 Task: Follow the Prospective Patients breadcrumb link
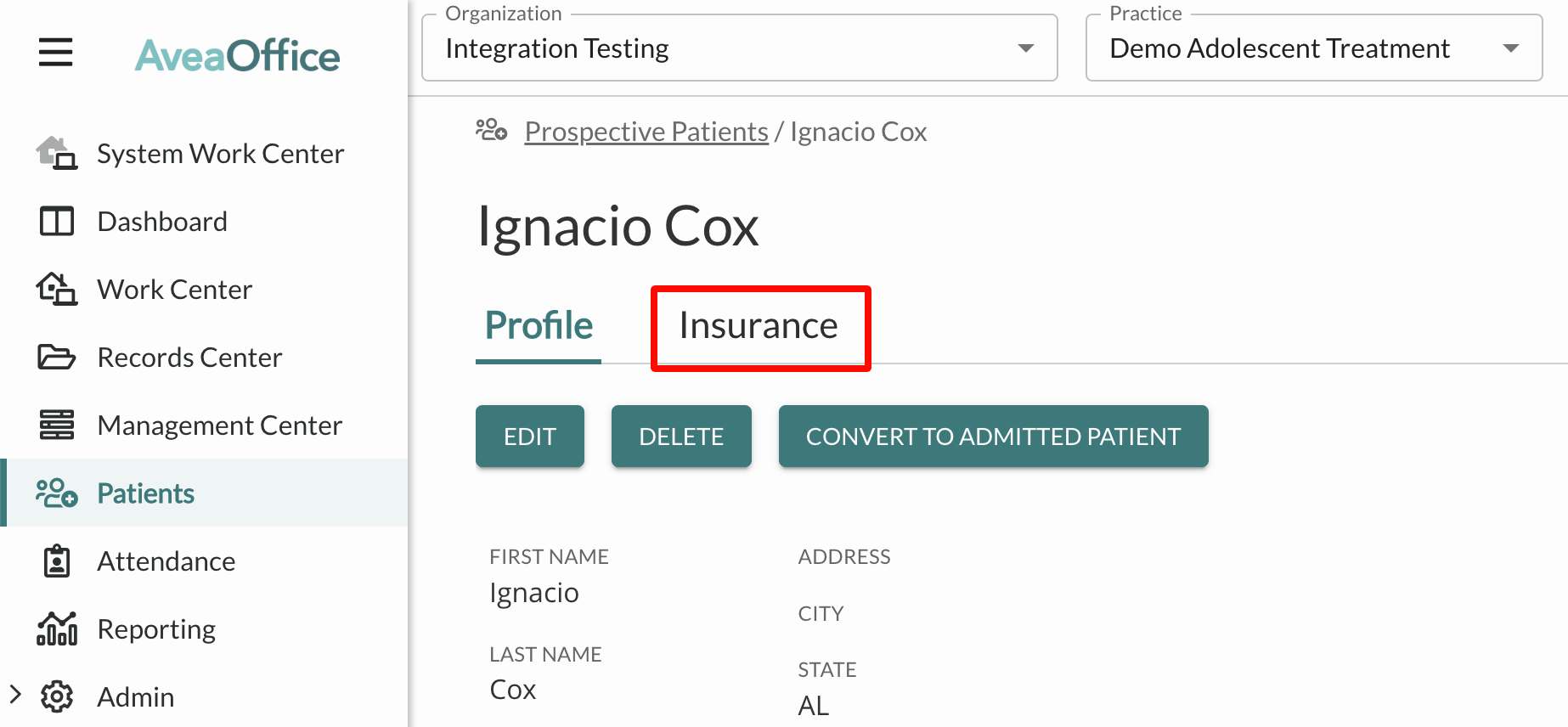click(646, 132)
